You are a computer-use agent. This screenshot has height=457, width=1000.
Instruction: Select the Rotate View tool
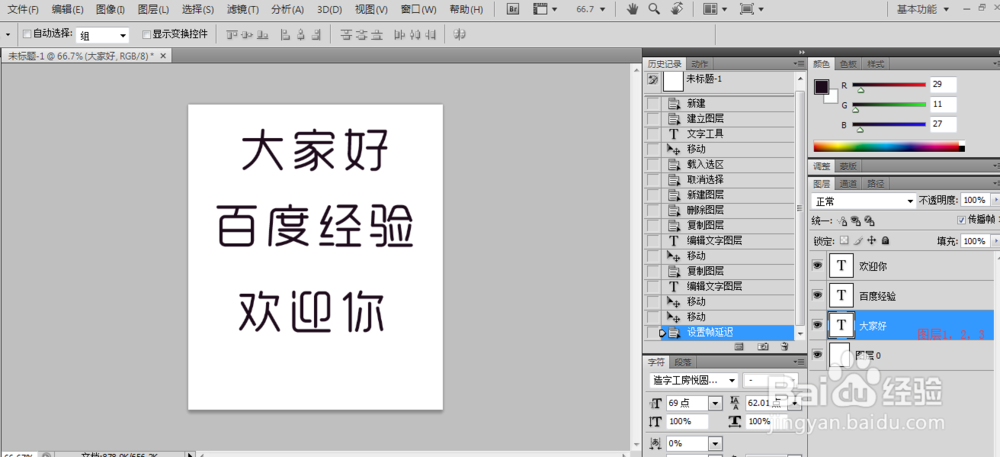(677, 9)
